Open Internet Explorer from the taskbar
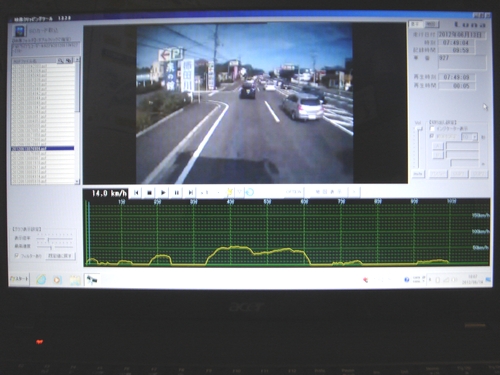This screenshot has width=500, height=375. click(x=41, y=279)
